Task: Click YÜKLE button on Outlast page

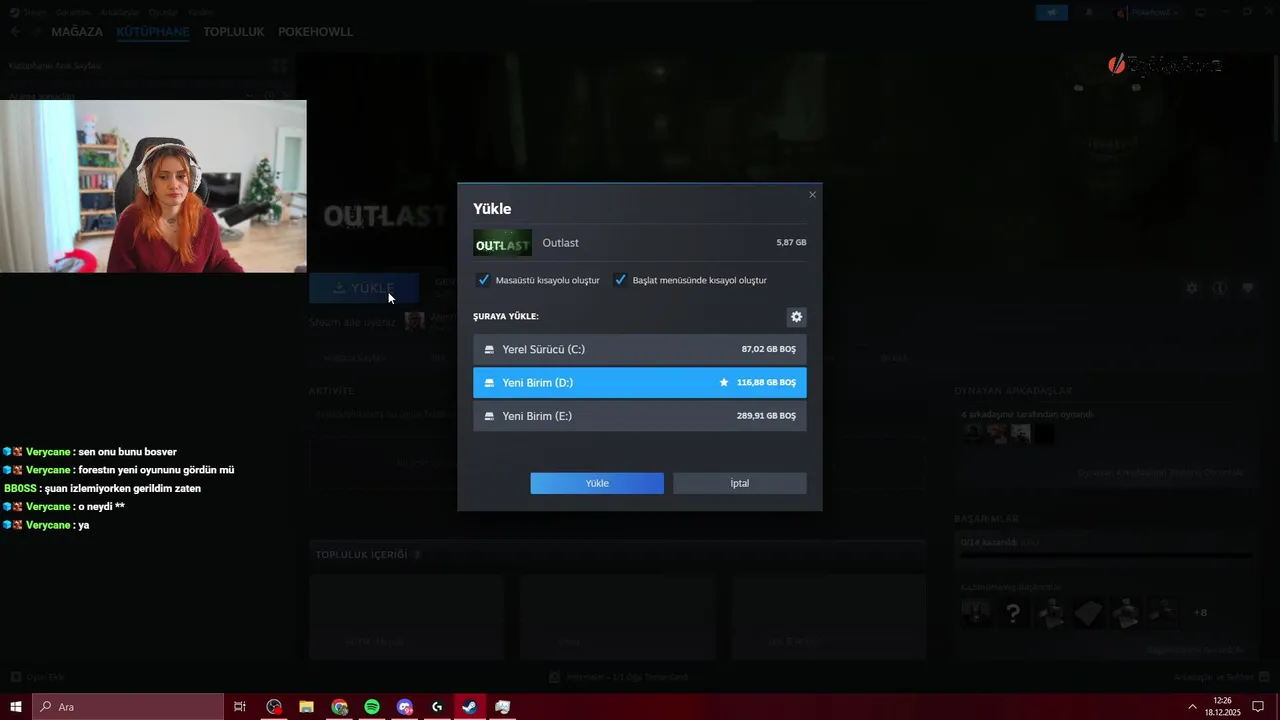Action: click(364, 288)
